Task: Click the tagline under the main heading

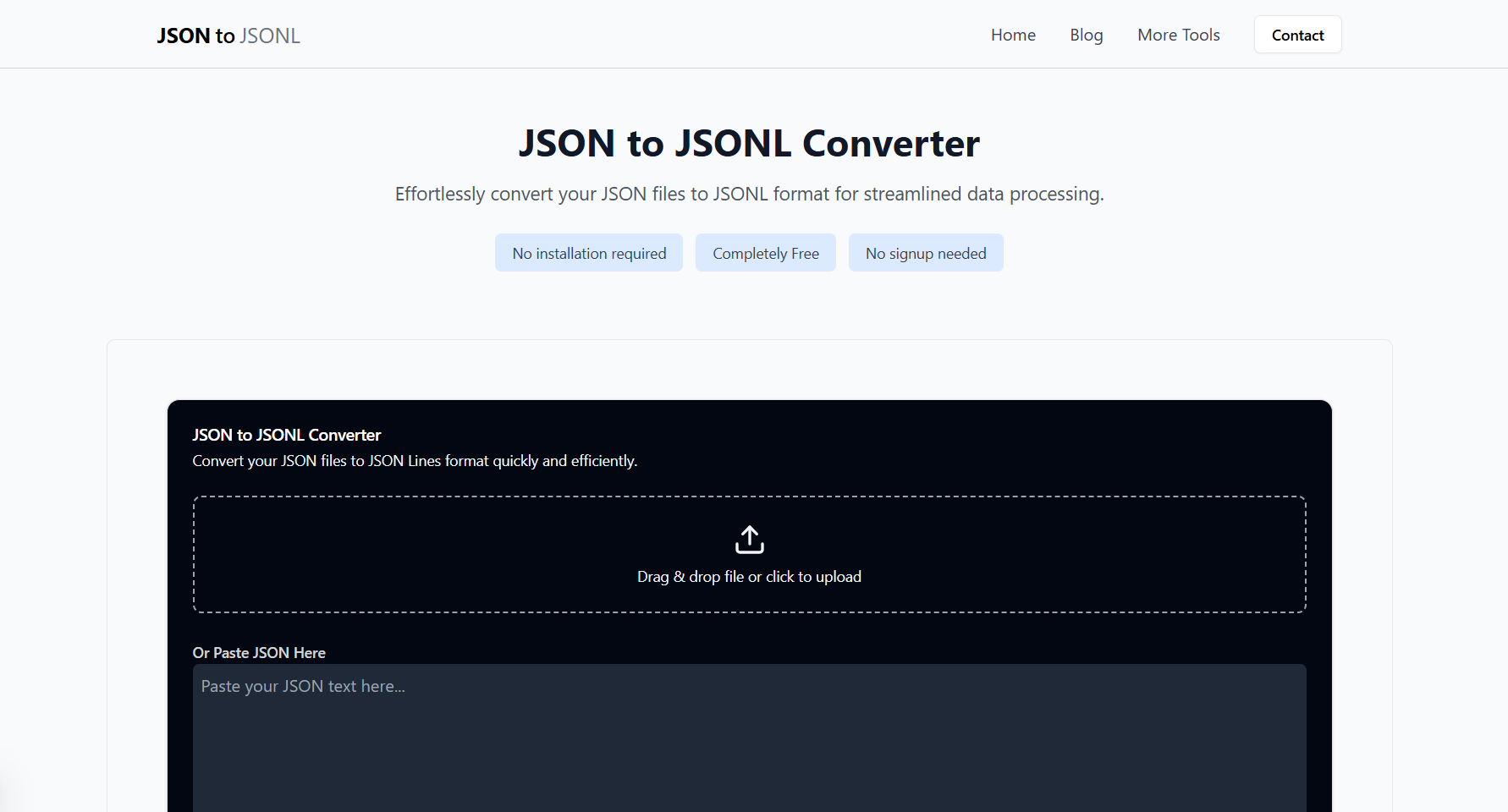Action: pos(748,194)
